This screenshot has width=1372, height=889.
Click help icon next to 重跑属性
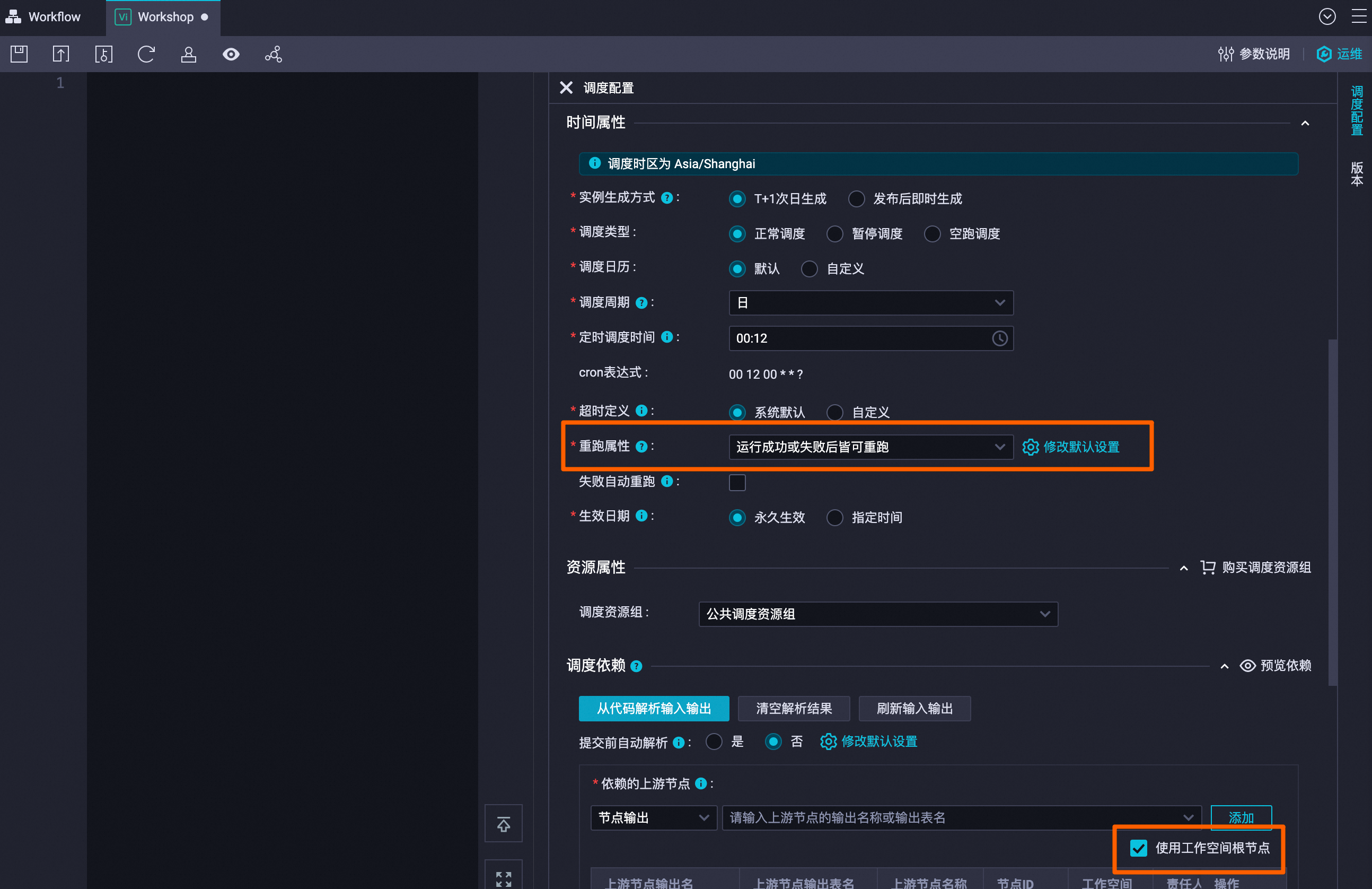tap(641, 447)
